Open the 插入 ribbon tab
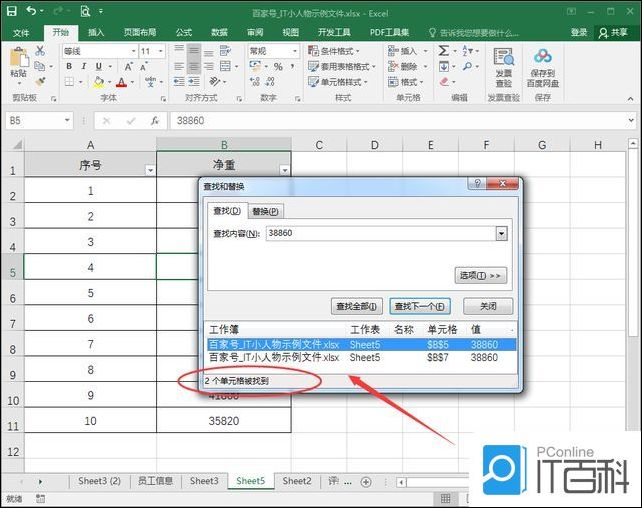 tap(96, 32)
